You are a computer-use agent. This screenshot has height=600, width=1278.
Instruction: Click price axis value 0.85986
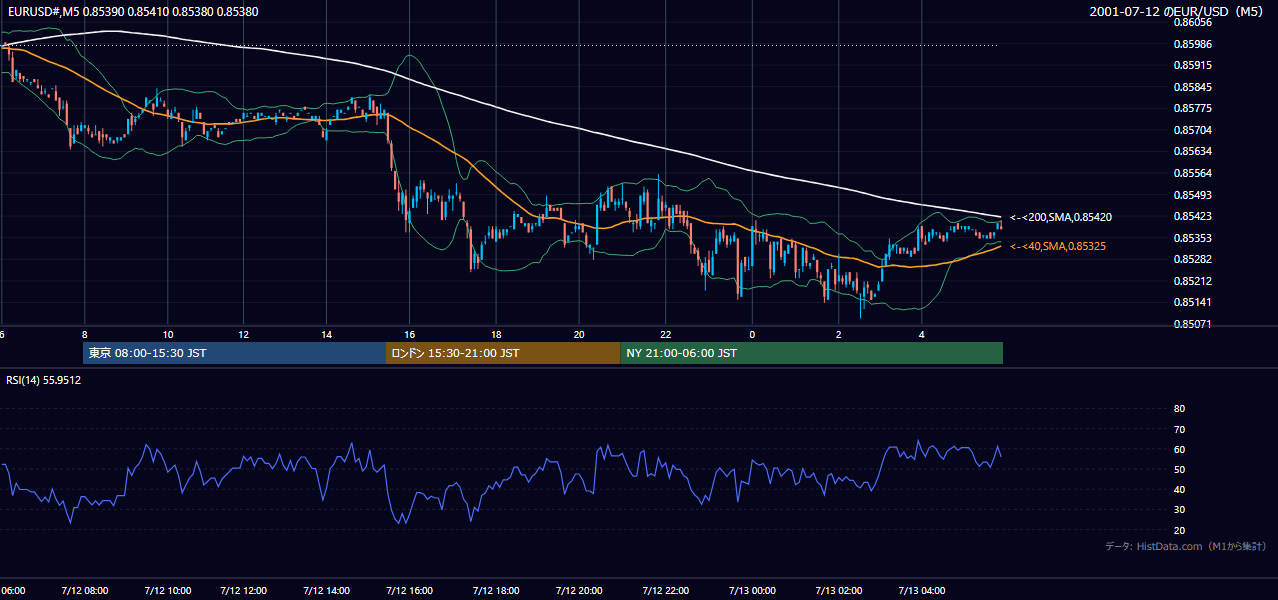pyautogui.click(x=1193, y=44)
